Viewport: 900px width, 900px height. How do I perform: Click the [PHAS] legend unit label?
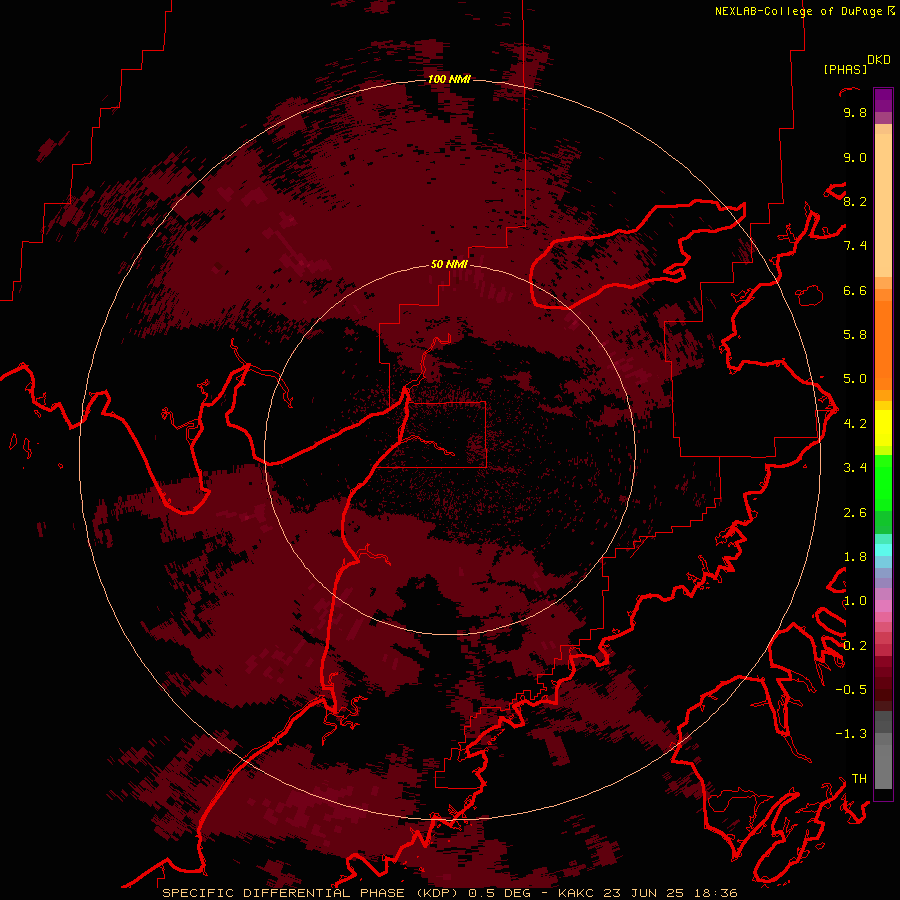845,69
